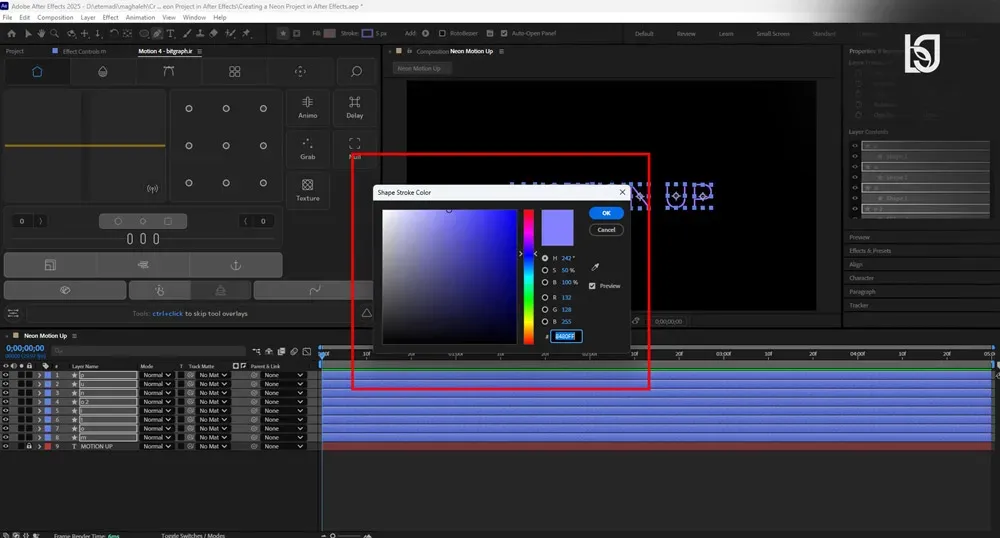Select the H hue radio button
Image resolution: width=1000 pixels, height=538 pixels.
(x=545, y=258)
